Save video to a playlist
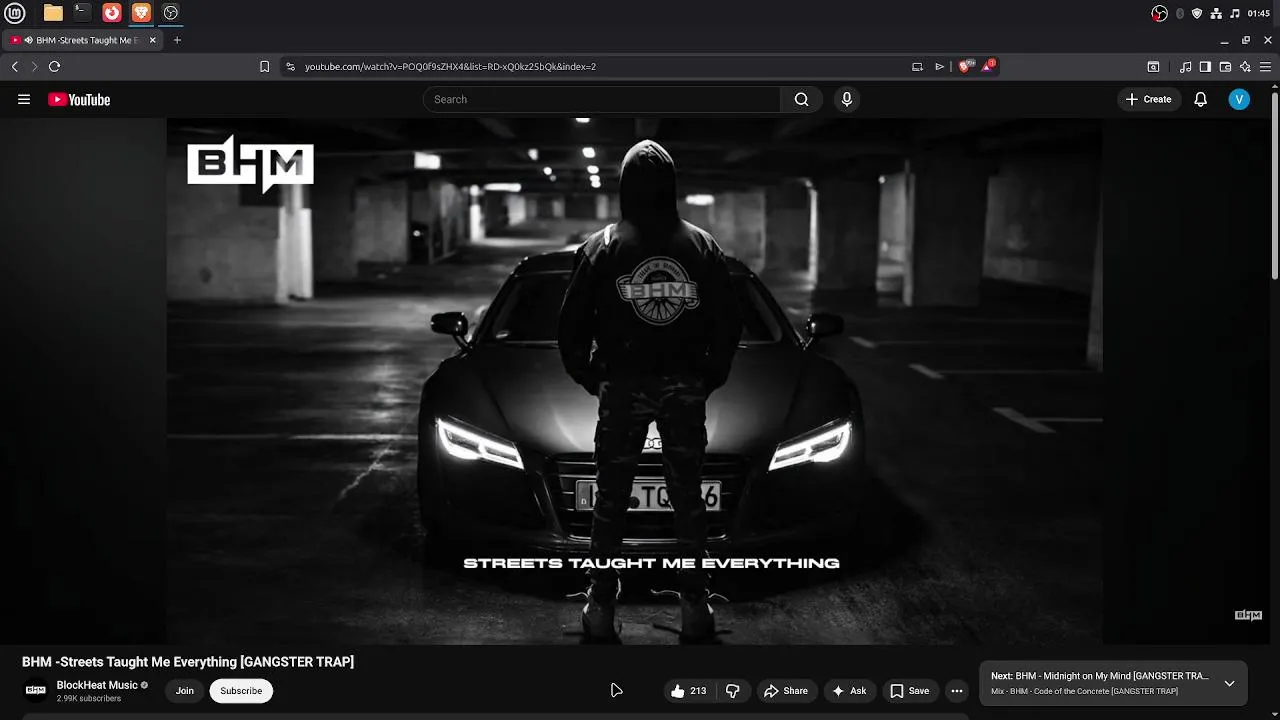 pos(910,691)
